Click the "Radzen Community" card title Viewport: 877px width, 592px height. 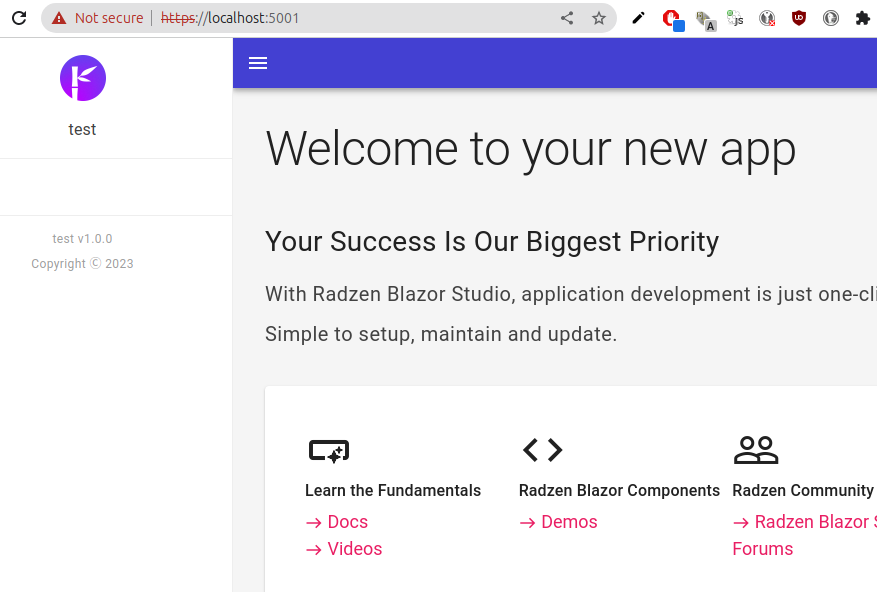(x=803, y=491)
